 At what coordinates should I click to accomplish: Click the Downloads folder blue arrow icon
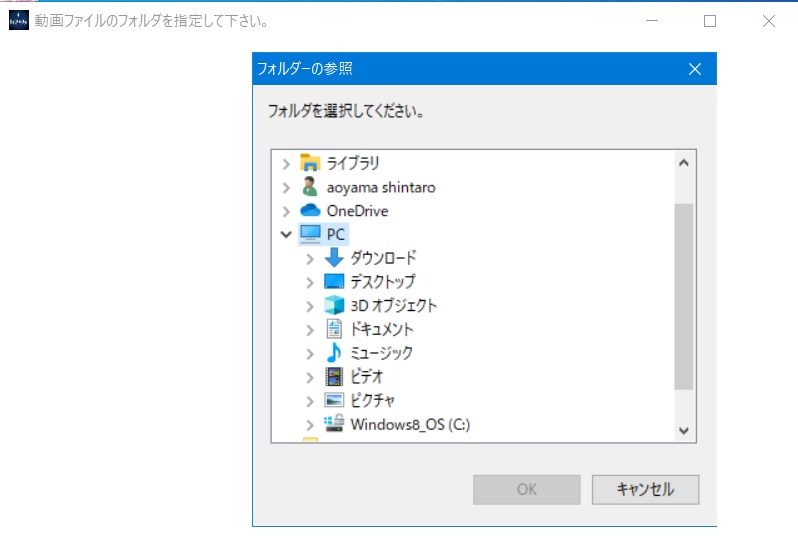[334, 258]
